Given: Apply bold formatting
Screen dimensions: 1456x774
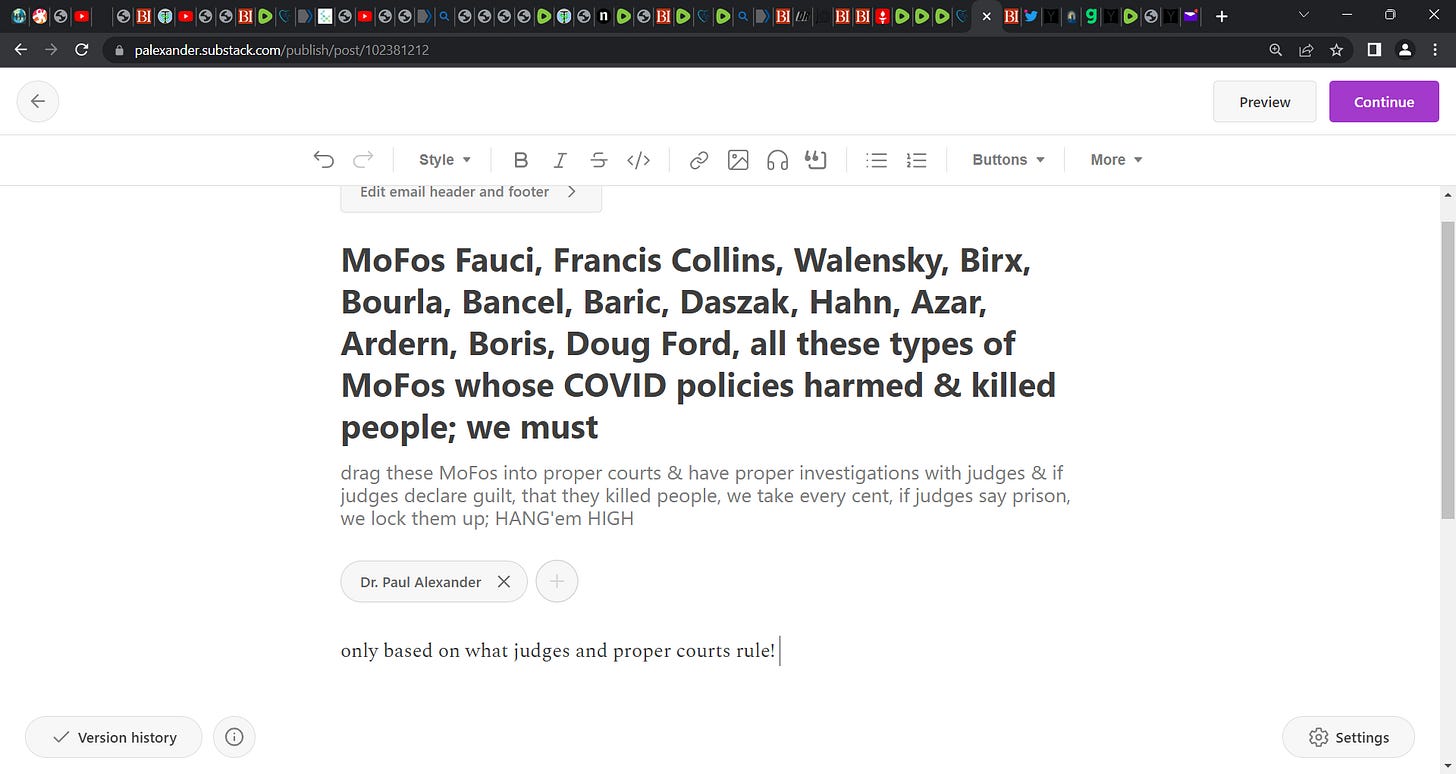Looking at the screenshot, I should [x=520, y=160].
